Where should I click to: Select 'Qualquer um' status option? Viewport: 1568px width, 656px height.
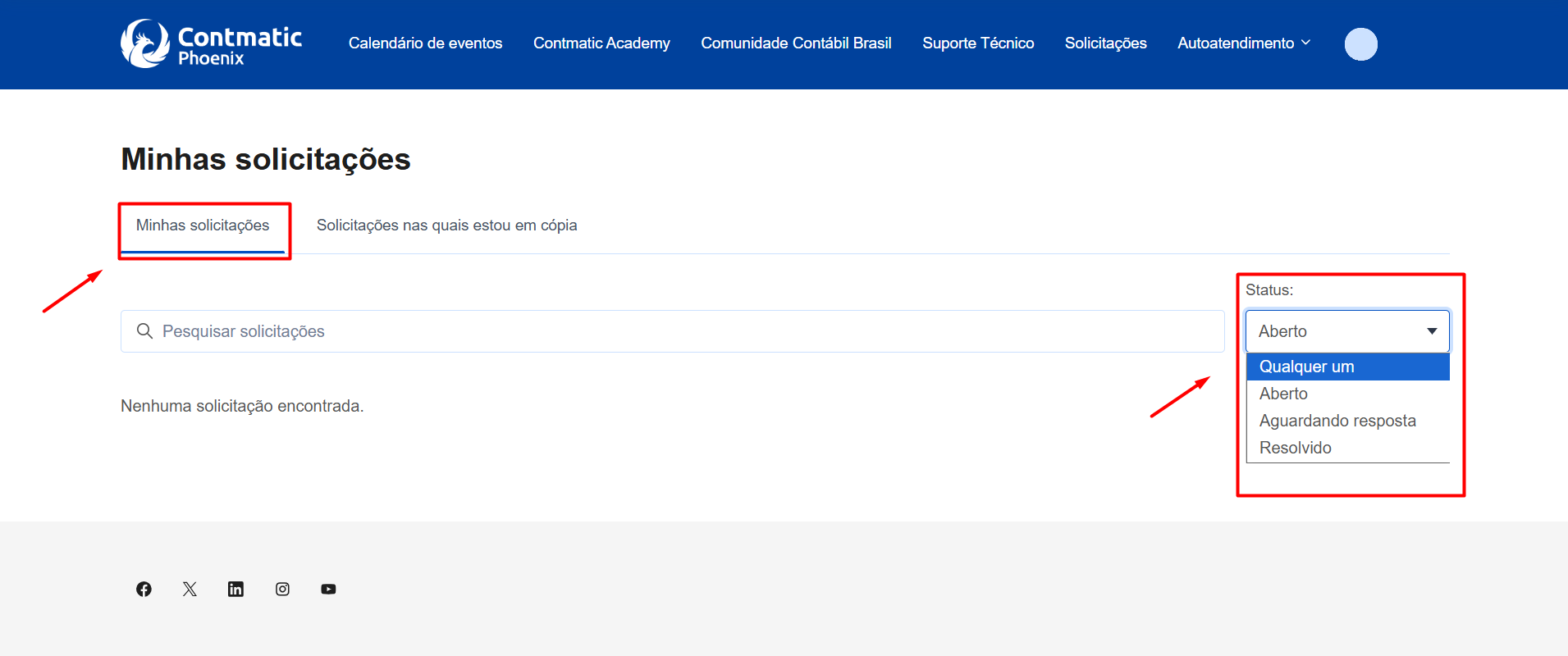pos(1348,367)
